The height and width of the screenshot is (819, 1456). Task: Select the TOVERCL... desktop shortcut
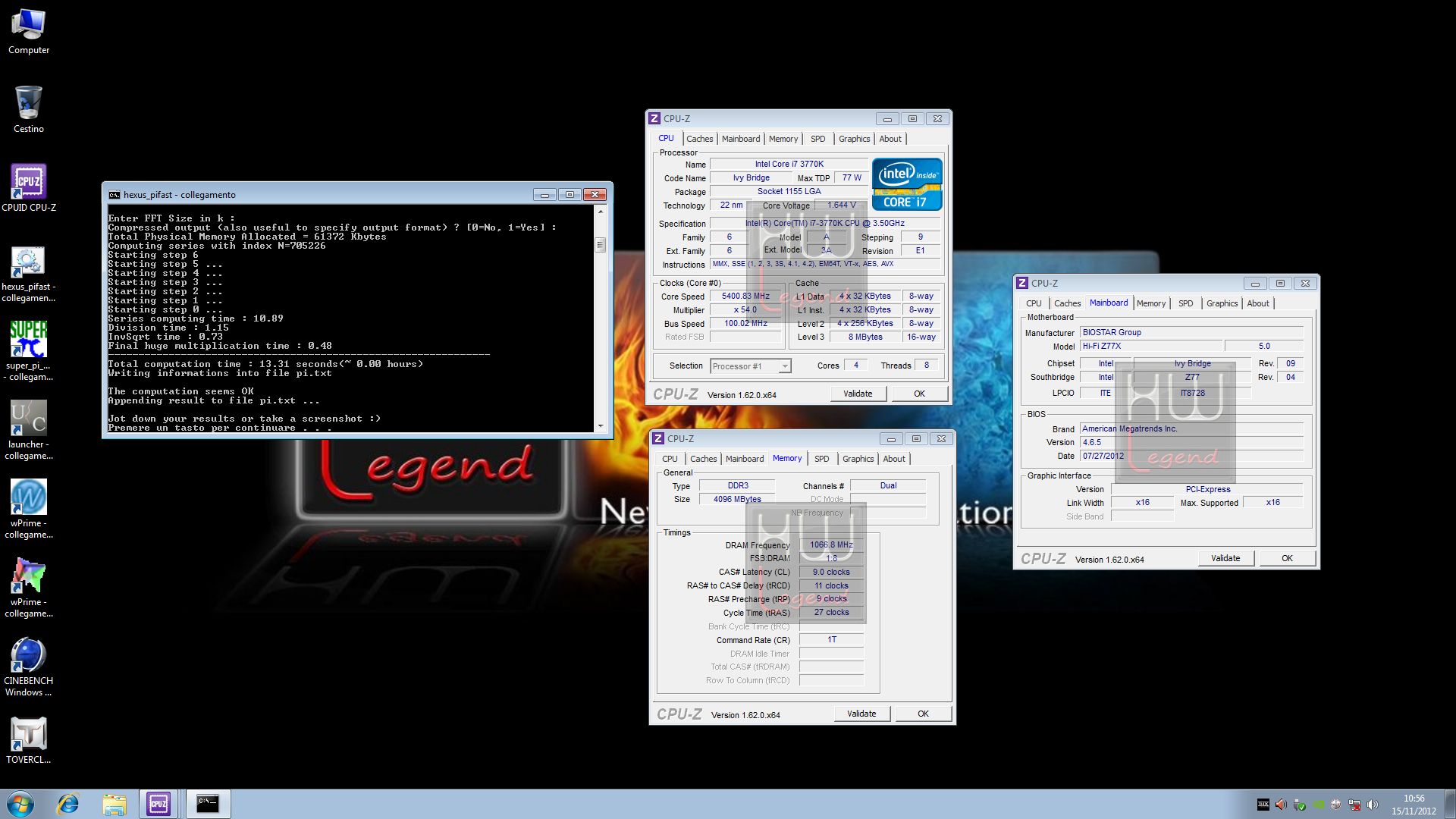click(29, 741)
